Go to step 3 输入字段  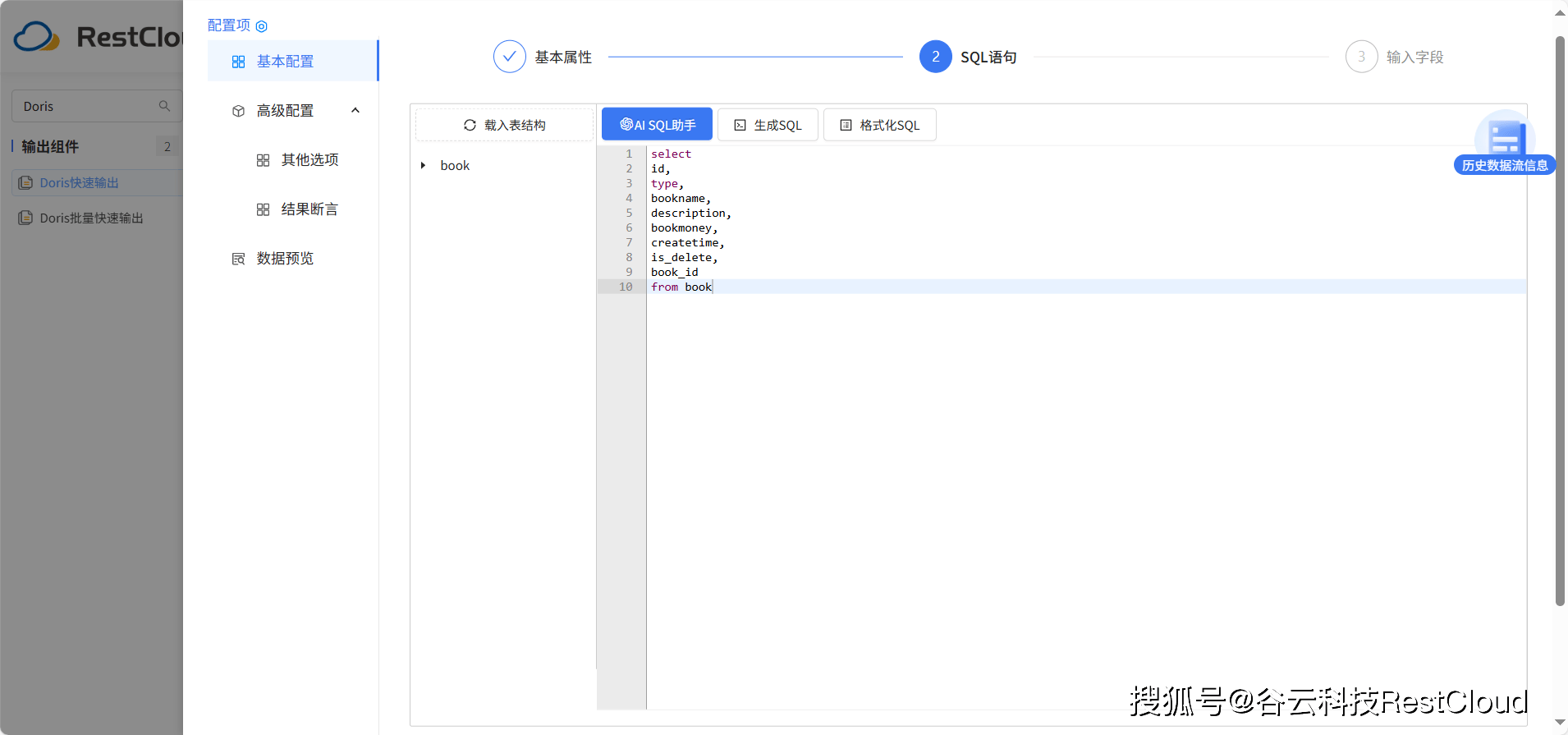(1361, 57)
